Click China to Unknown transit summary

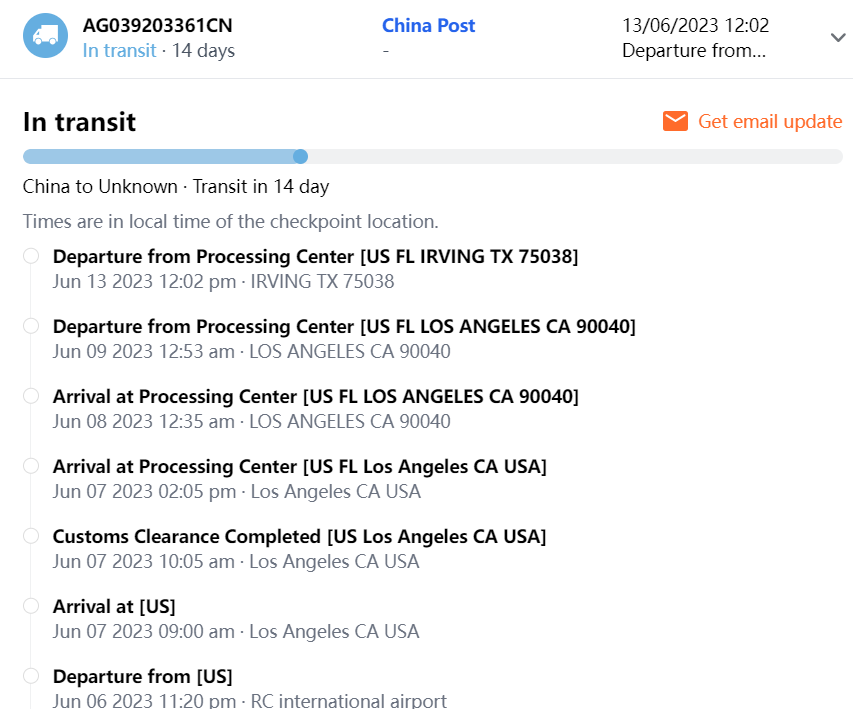tap(176, 186)
